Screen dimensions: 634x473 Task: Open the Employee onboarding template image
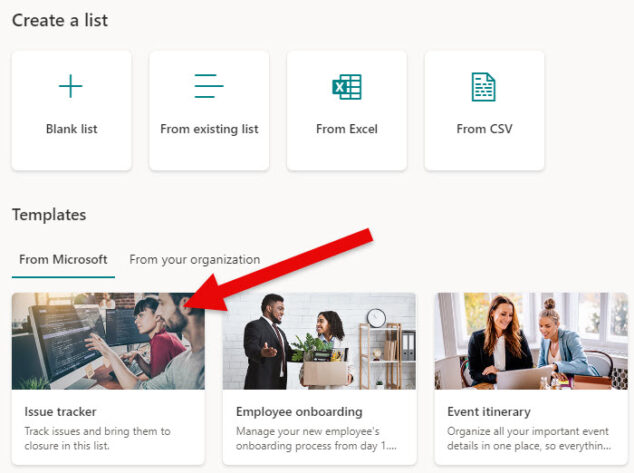pos(319,341)
